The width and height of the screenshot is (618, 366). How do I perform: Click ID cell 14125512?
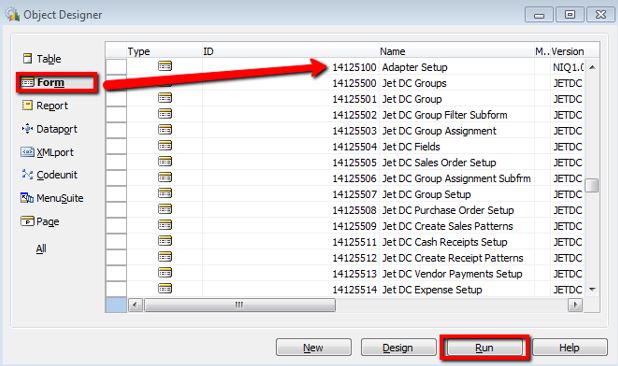(354, 258)
